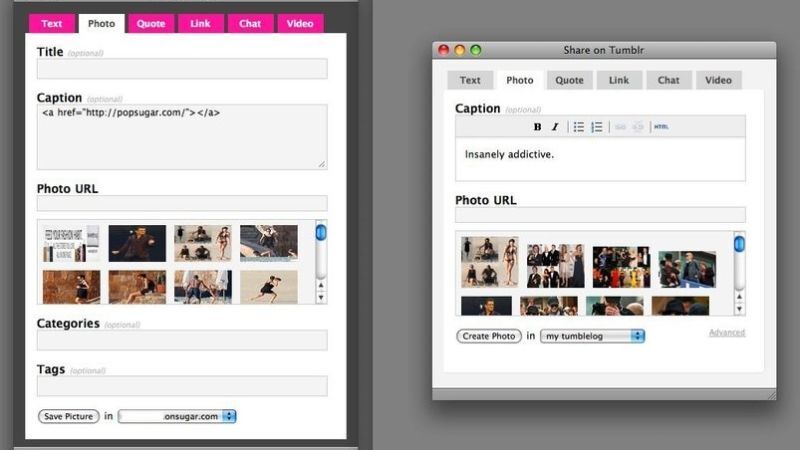
Task: Click the insert link icon in caption toolbar
Action: point(620,127)
